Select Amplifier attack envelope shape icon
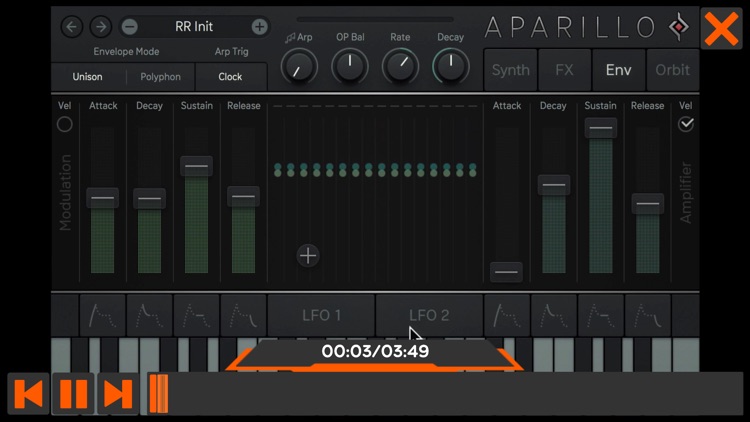This screenshot has width=750, height=422. point(507,315)
